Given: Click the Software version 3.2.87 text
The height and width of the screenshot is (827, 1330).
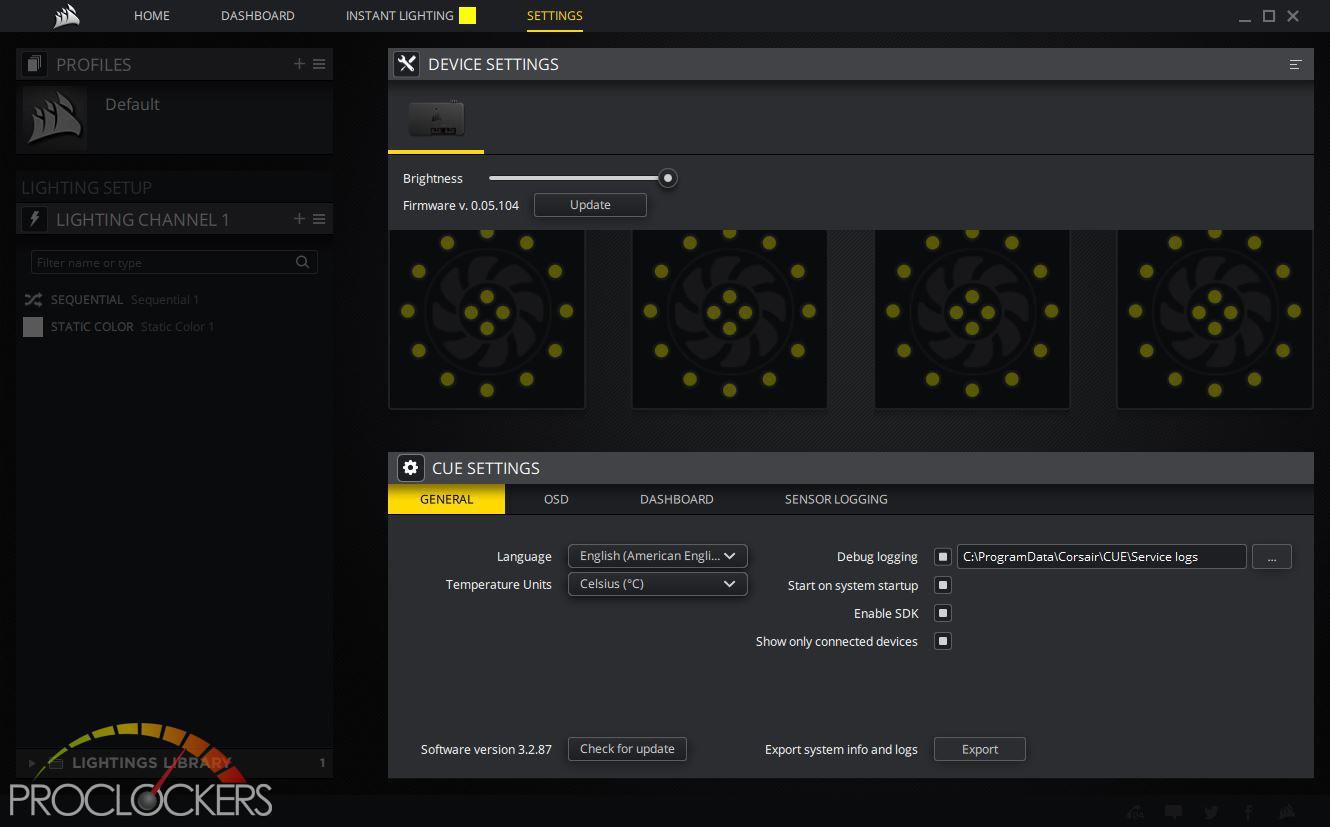Looking at the screenshot, I should point(486,749).
